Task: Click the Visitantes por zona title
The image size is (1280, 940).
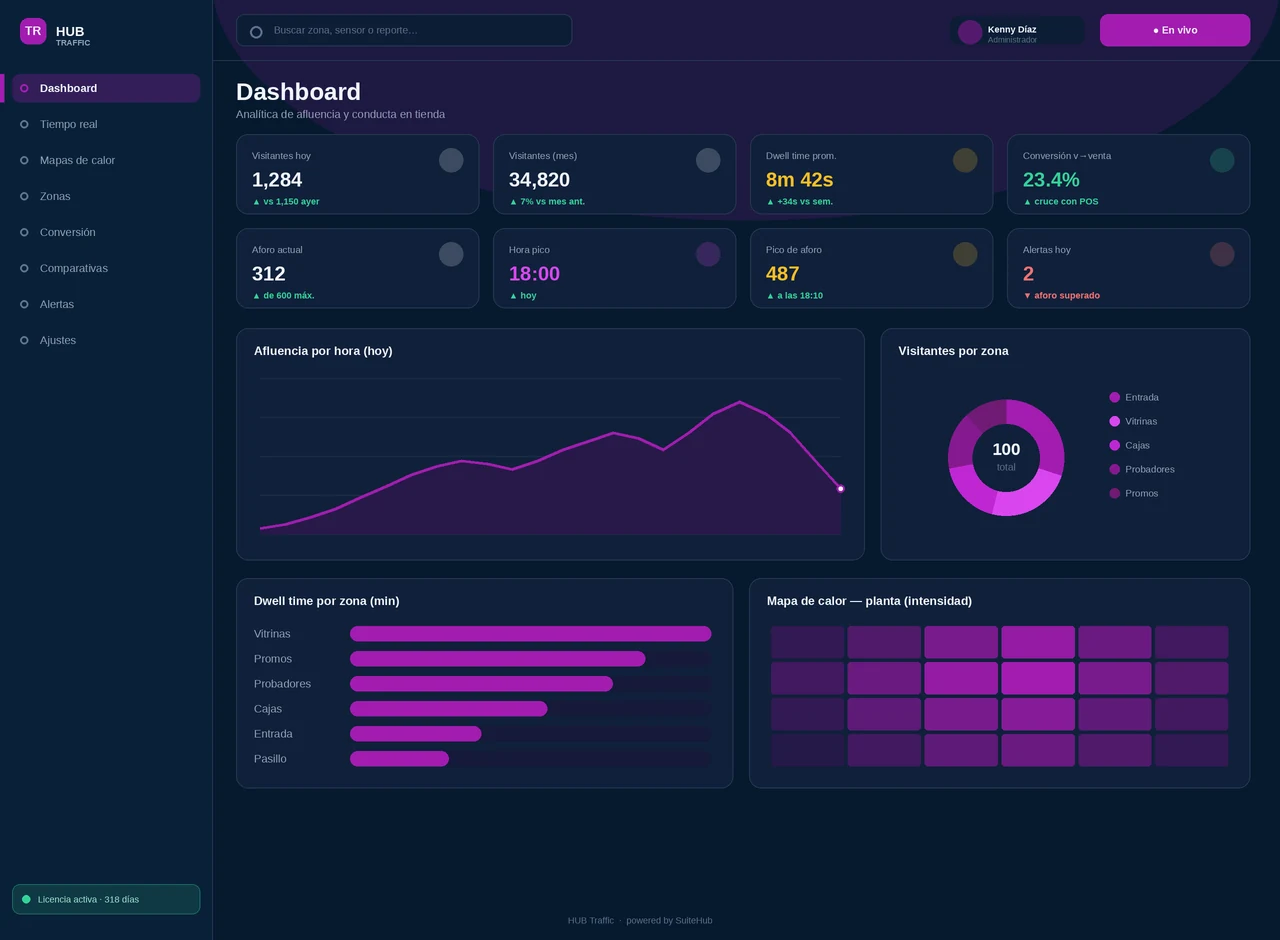Action: (953, 351)
